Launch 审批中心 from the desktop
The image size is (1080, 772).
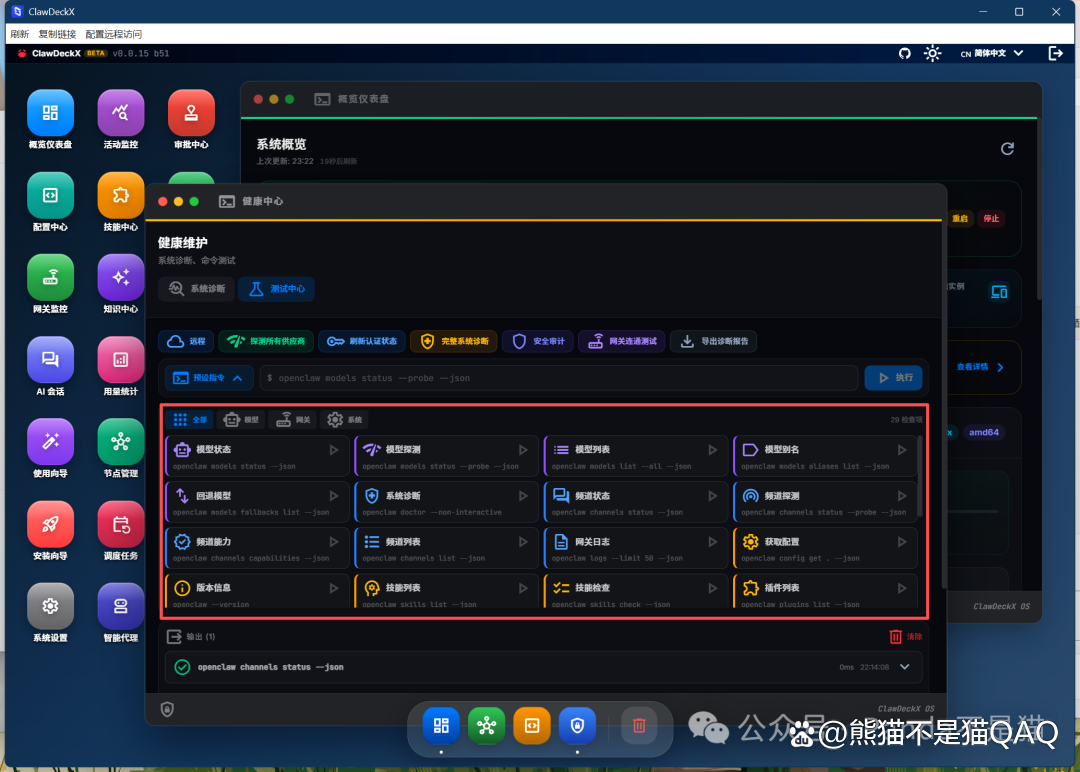tap(191, 113)
